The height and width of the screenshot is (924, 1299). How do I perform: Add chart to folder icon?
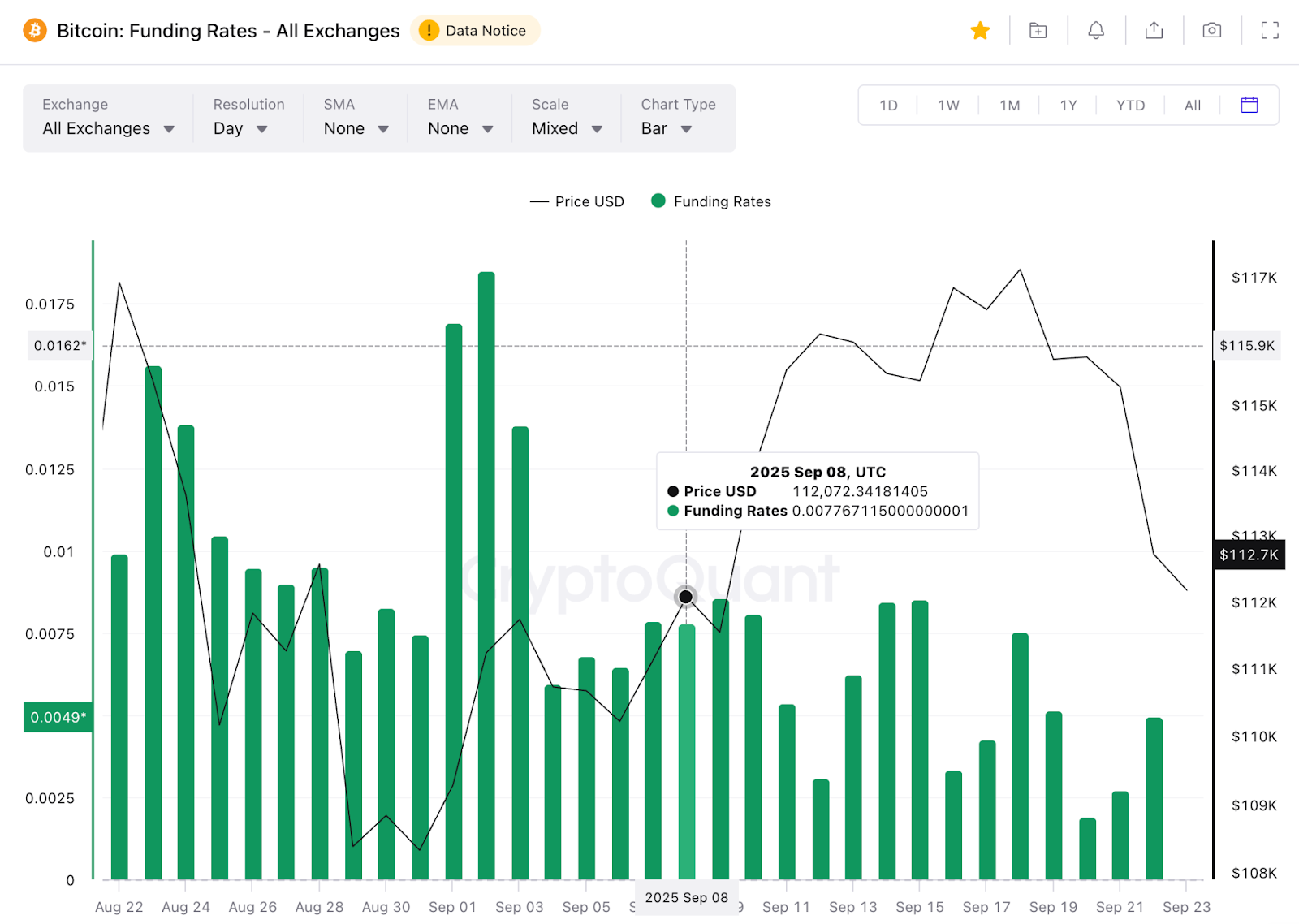tap(1038, 31)
